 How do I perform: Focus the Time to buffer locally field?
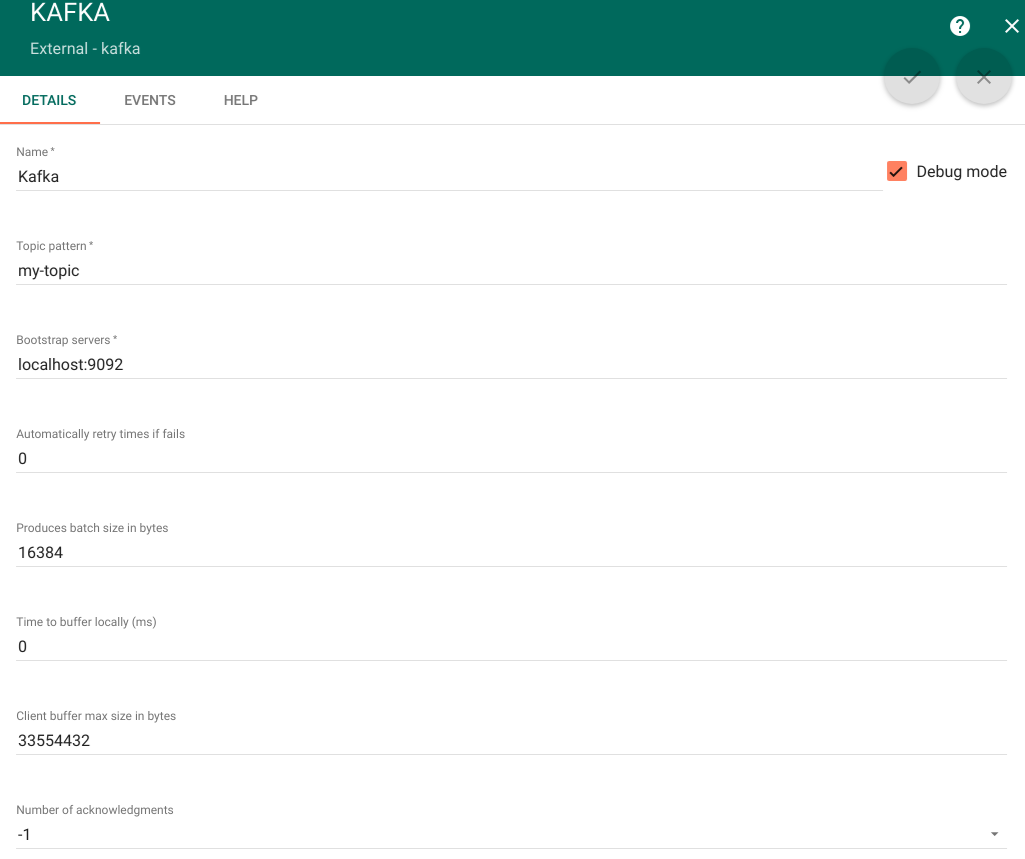510,647
